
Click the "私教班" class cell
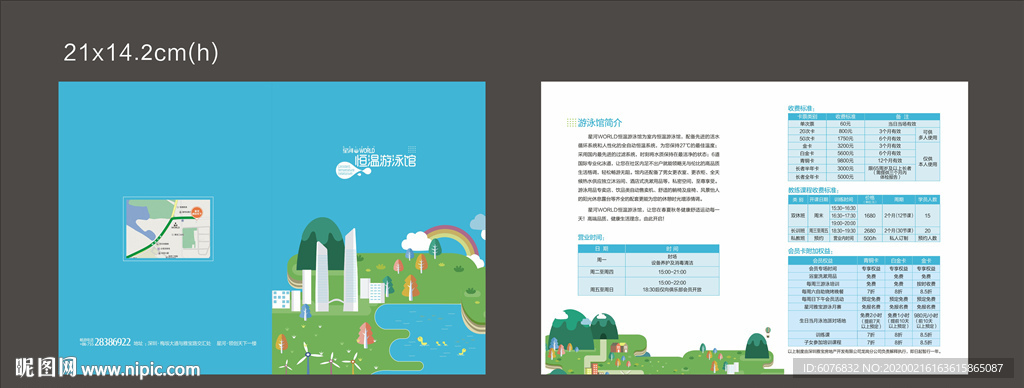[797, 238]
